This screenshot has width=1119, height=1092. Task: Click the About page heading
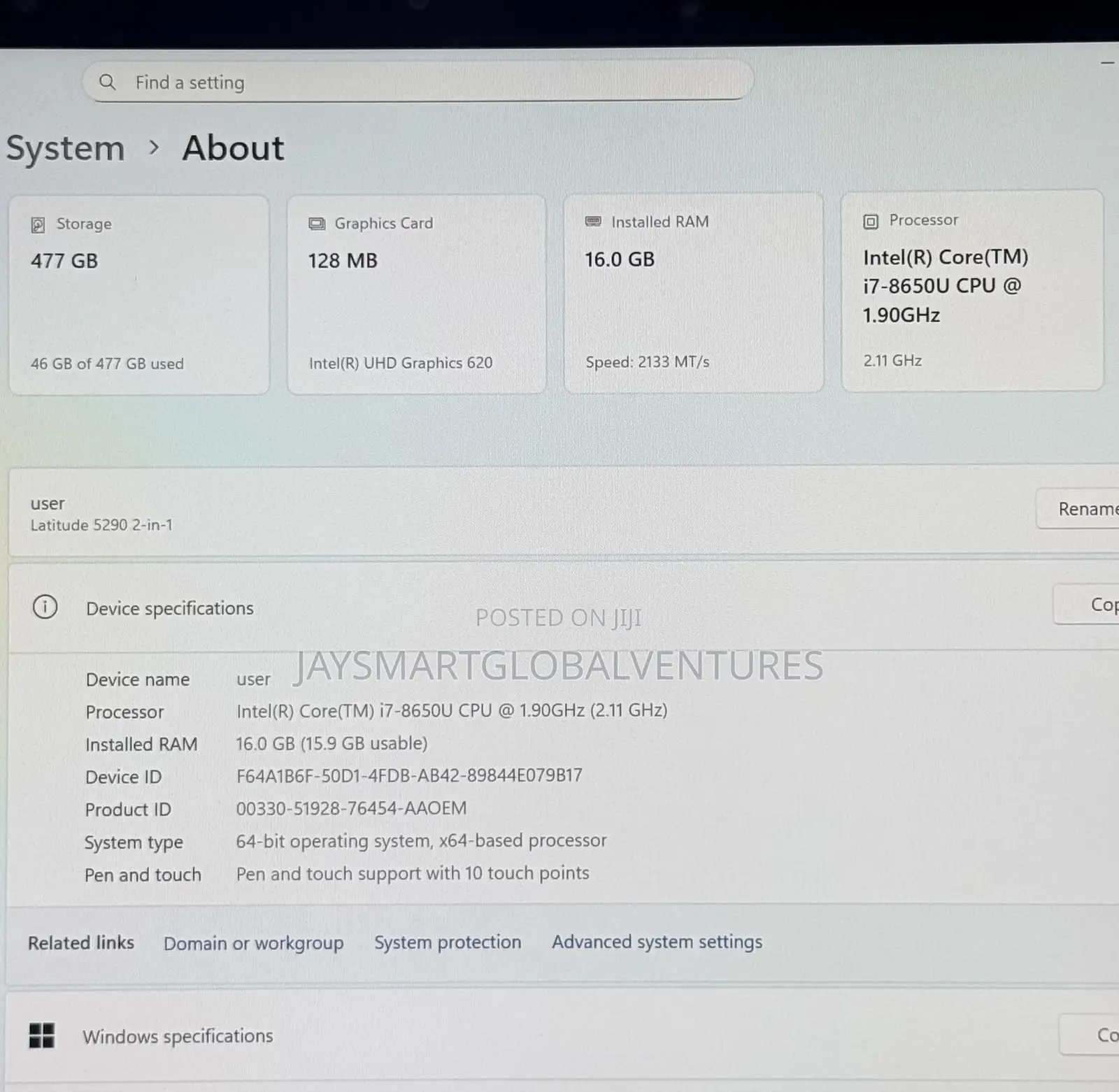pos(234,148)
